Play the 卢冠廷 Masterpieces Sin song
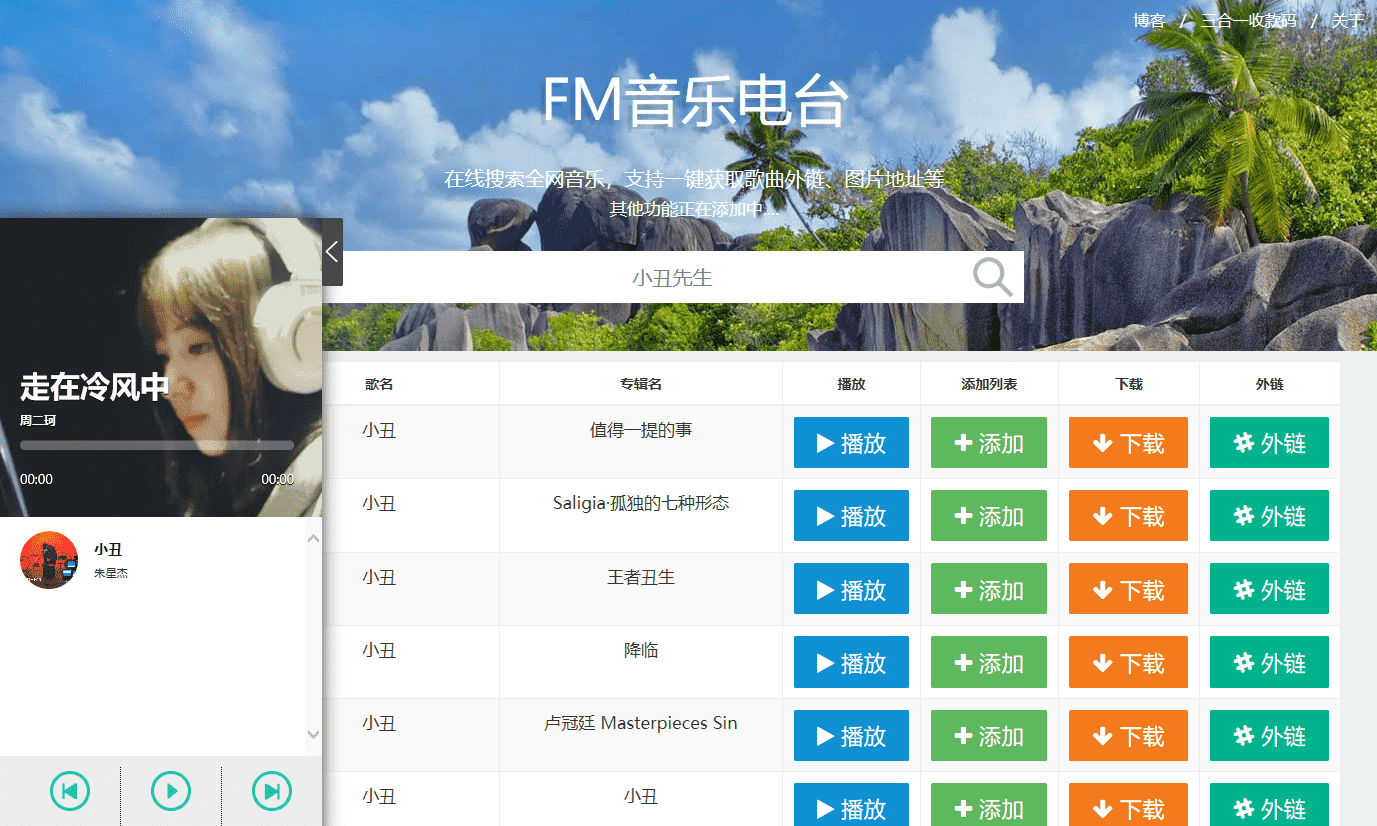 coord(851,735)
